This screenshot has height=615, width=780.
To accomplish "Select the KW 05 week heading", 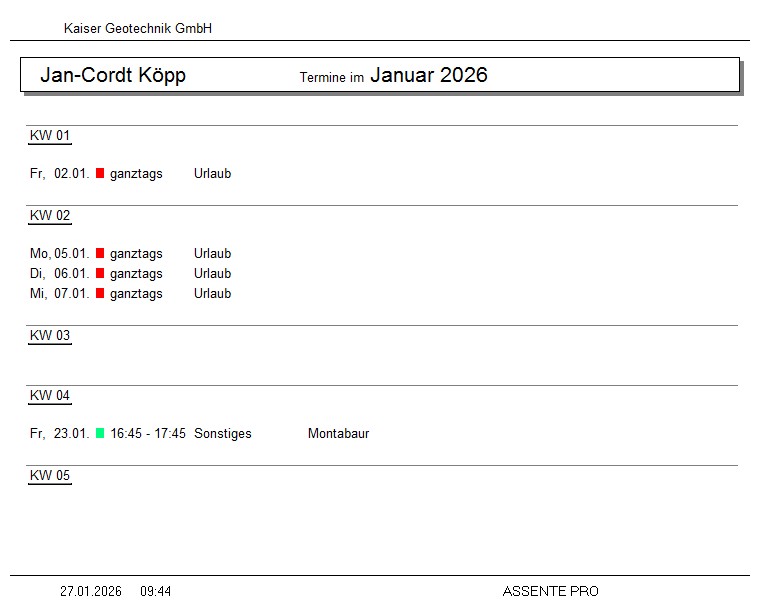I will (x=50, y=476).
